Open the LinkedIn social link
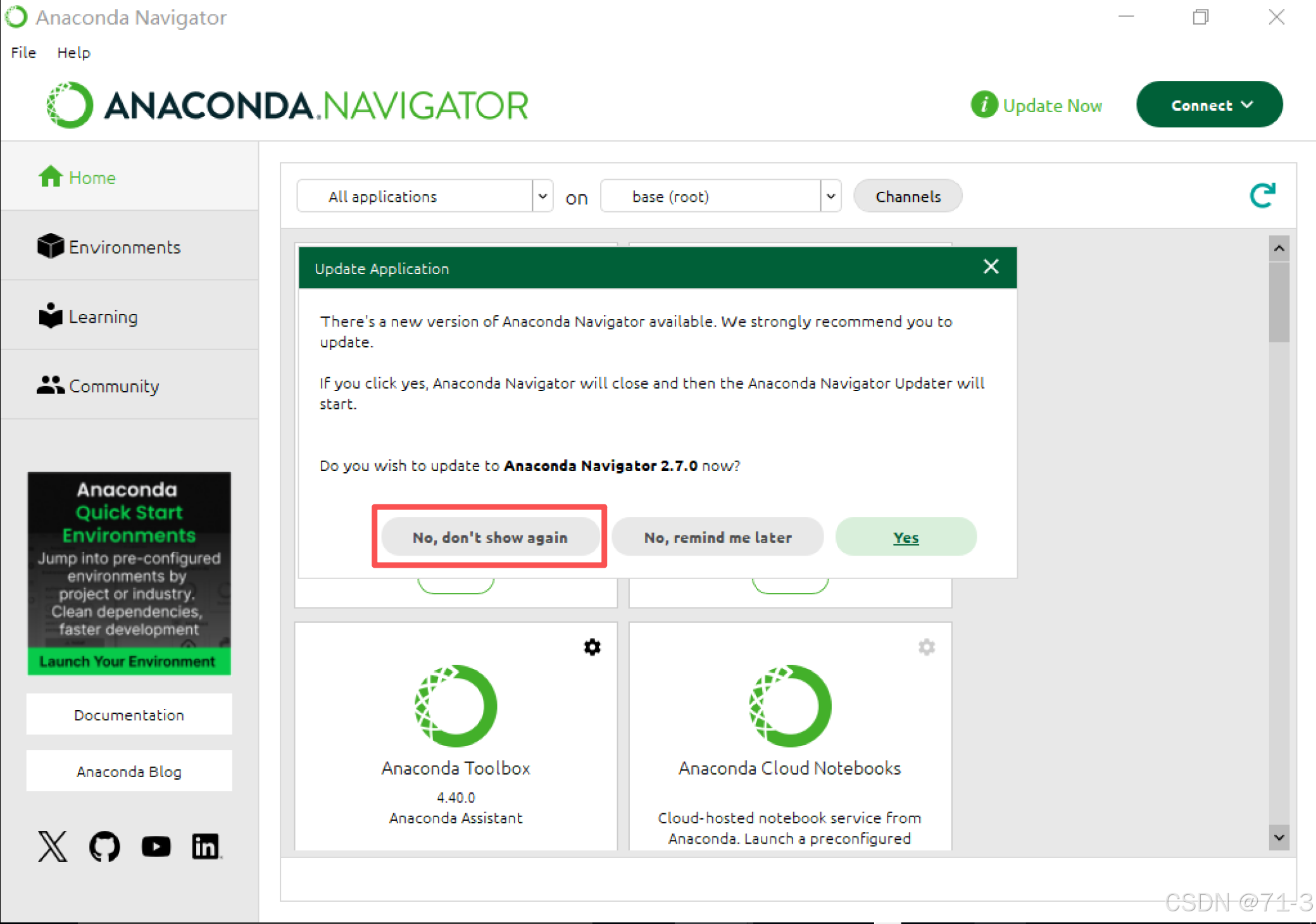 point(206,846)
